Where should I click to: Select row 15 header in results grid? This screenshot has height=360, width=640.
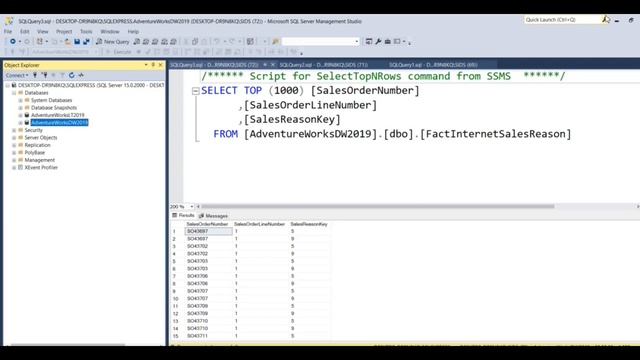pos(176,336)
